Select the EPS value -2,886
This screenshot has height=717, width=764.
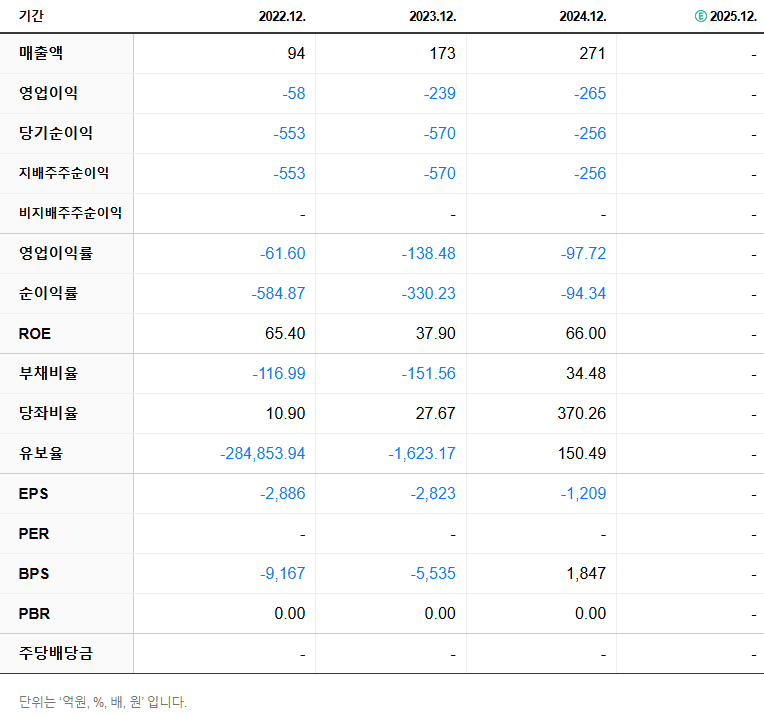[x=283, y=493]
